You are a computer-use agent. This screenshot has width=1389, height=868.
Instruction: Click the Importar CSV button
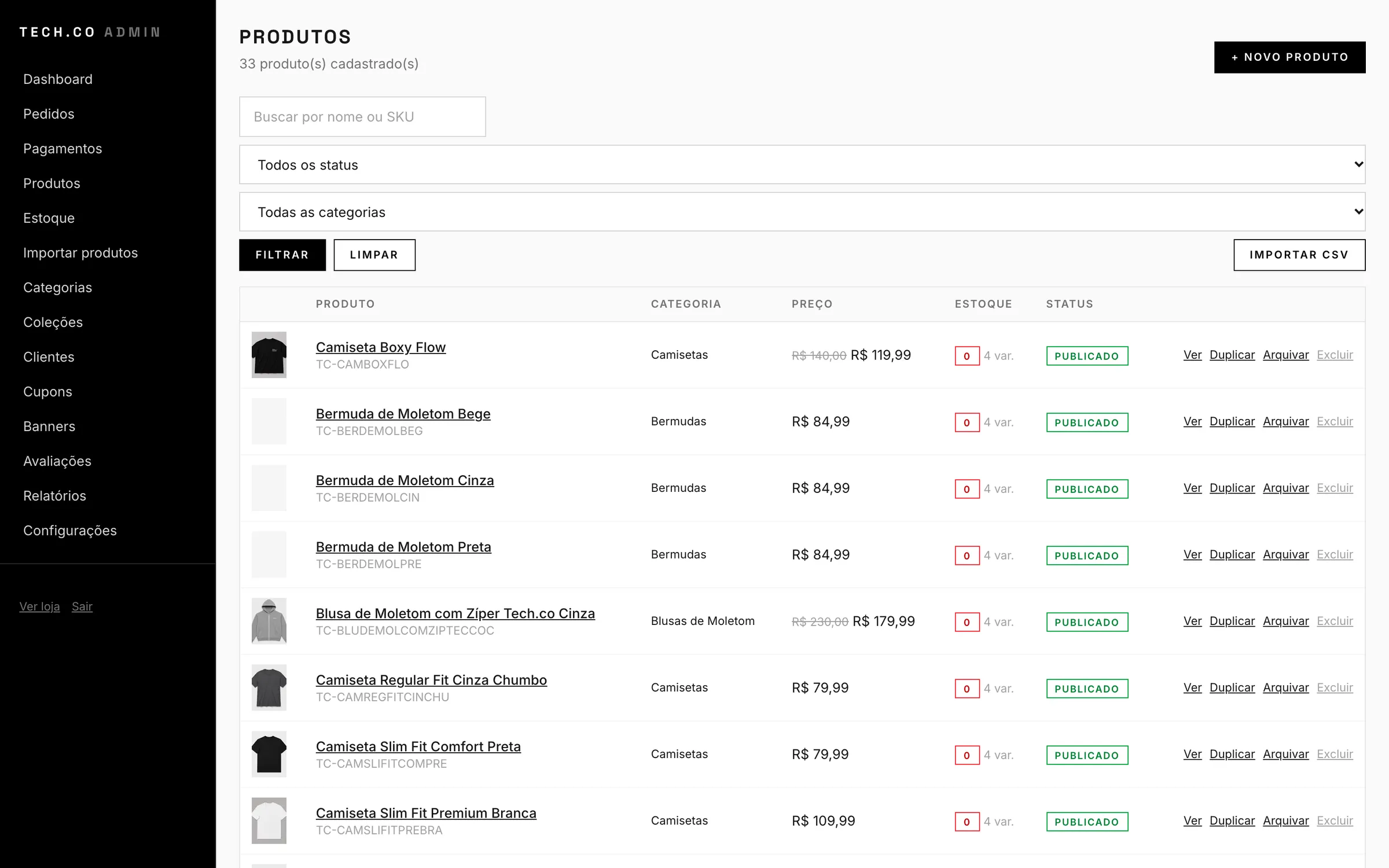tap(1299, 255)
